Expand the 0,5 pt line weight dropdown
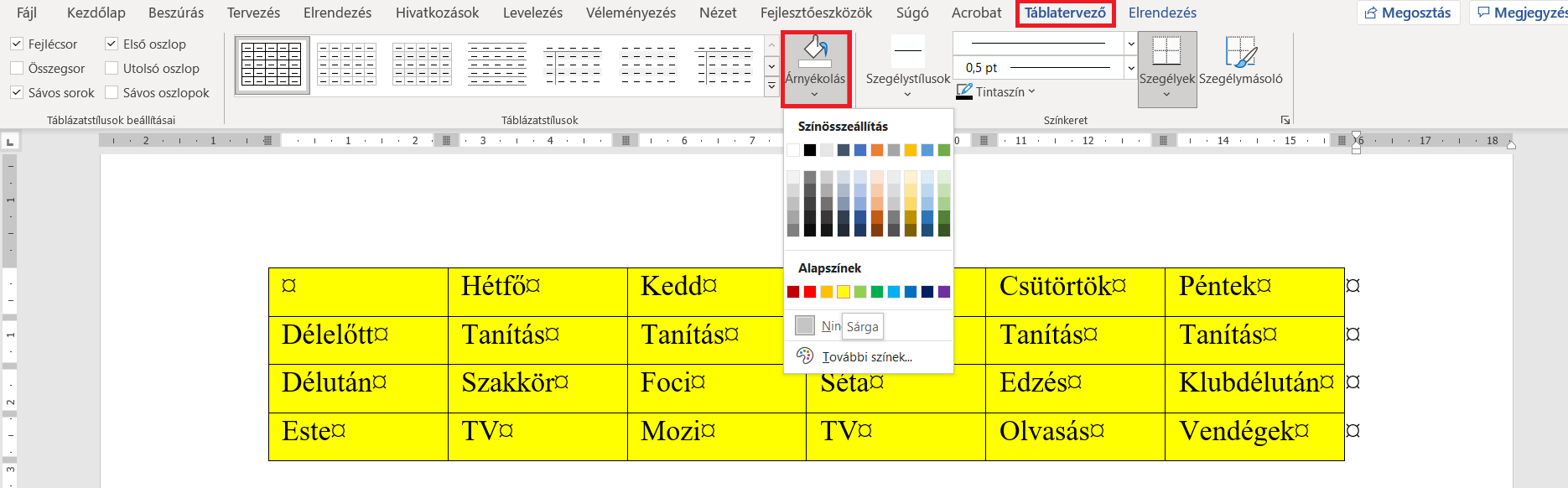1568x488 pixels. pos(1130,67)
